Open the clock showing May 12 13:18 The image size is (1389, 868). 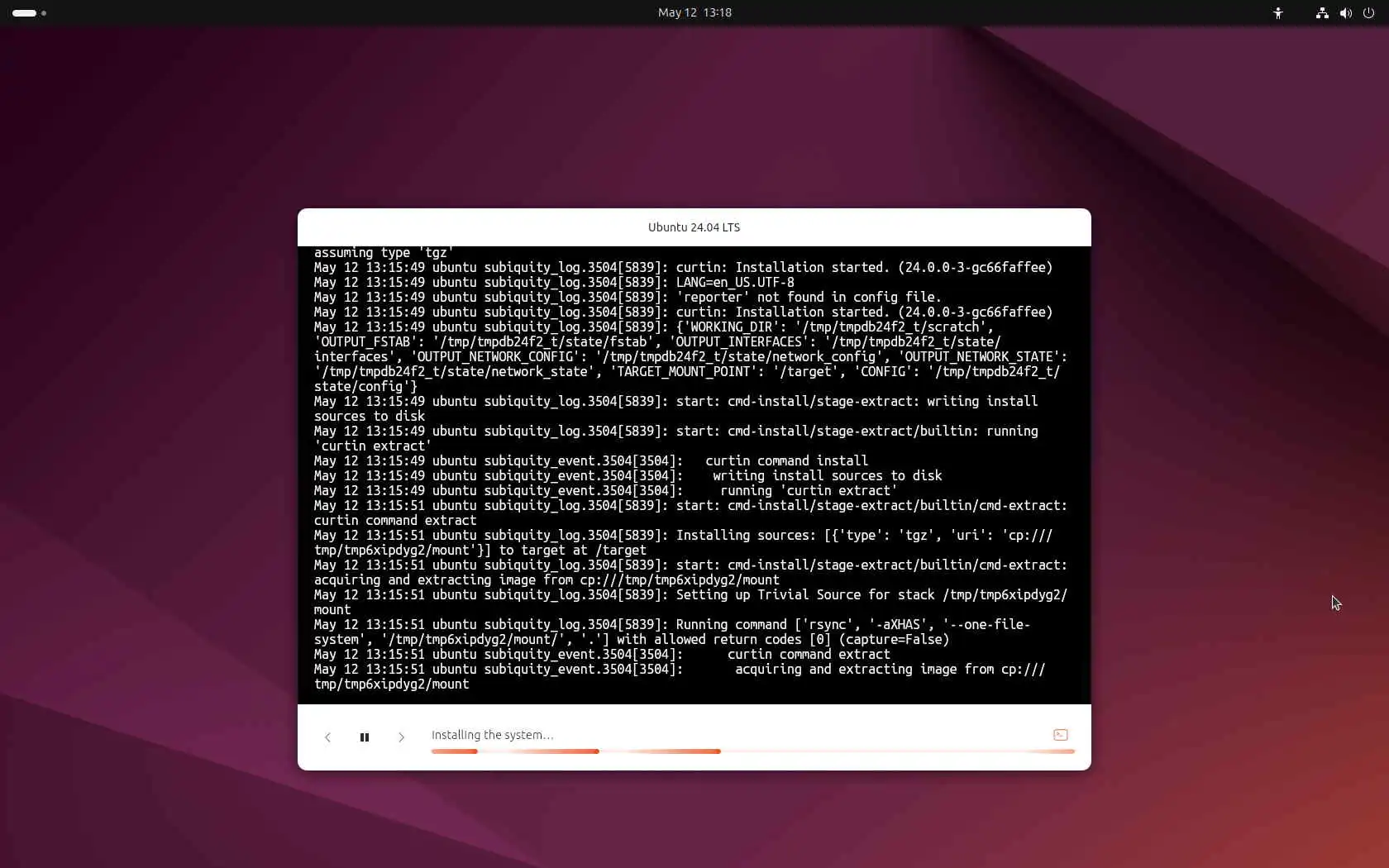pos(694,12)
